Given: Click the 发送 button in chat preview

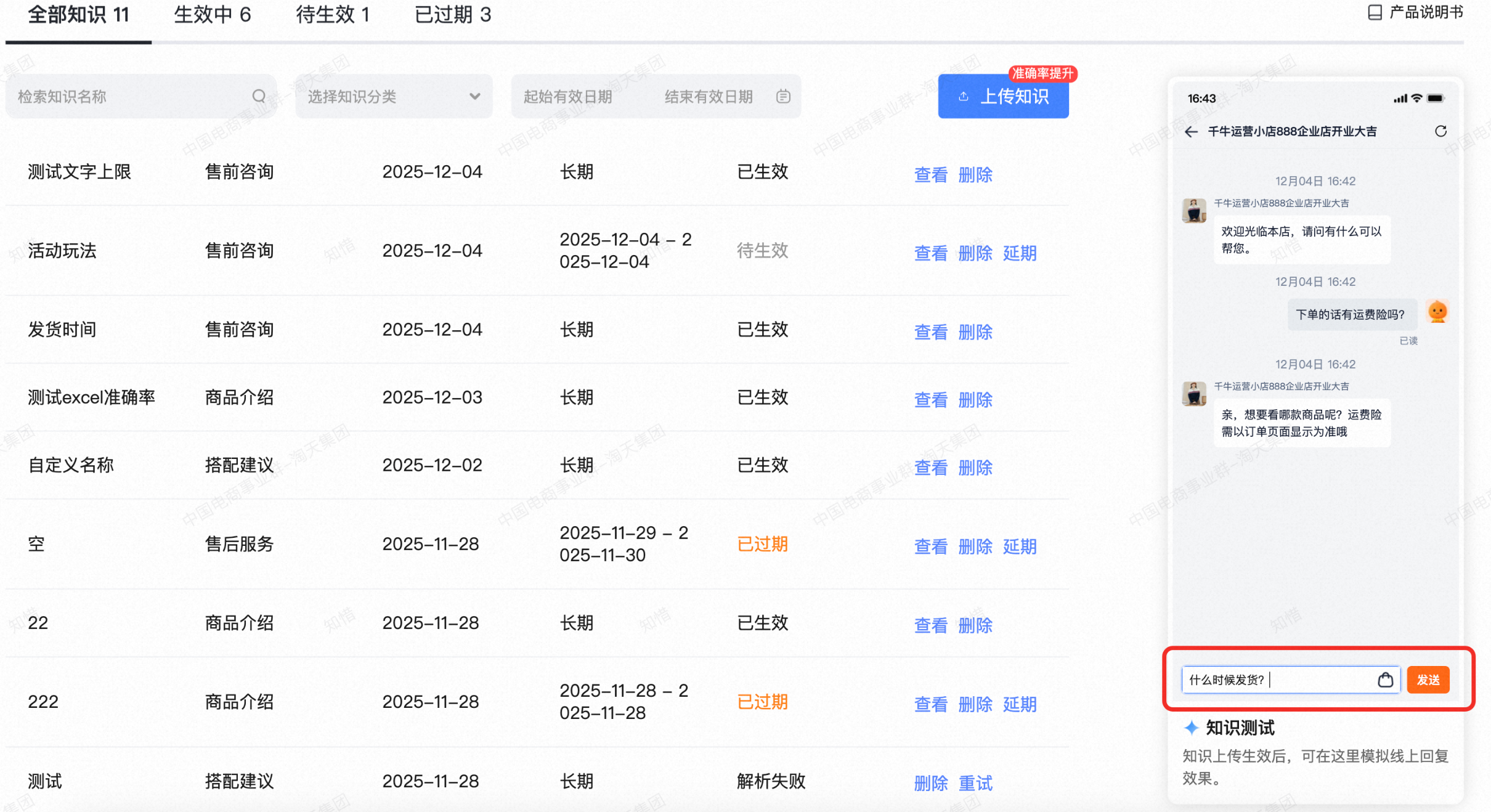Looking at the screenshot, I should [1428, 680].
